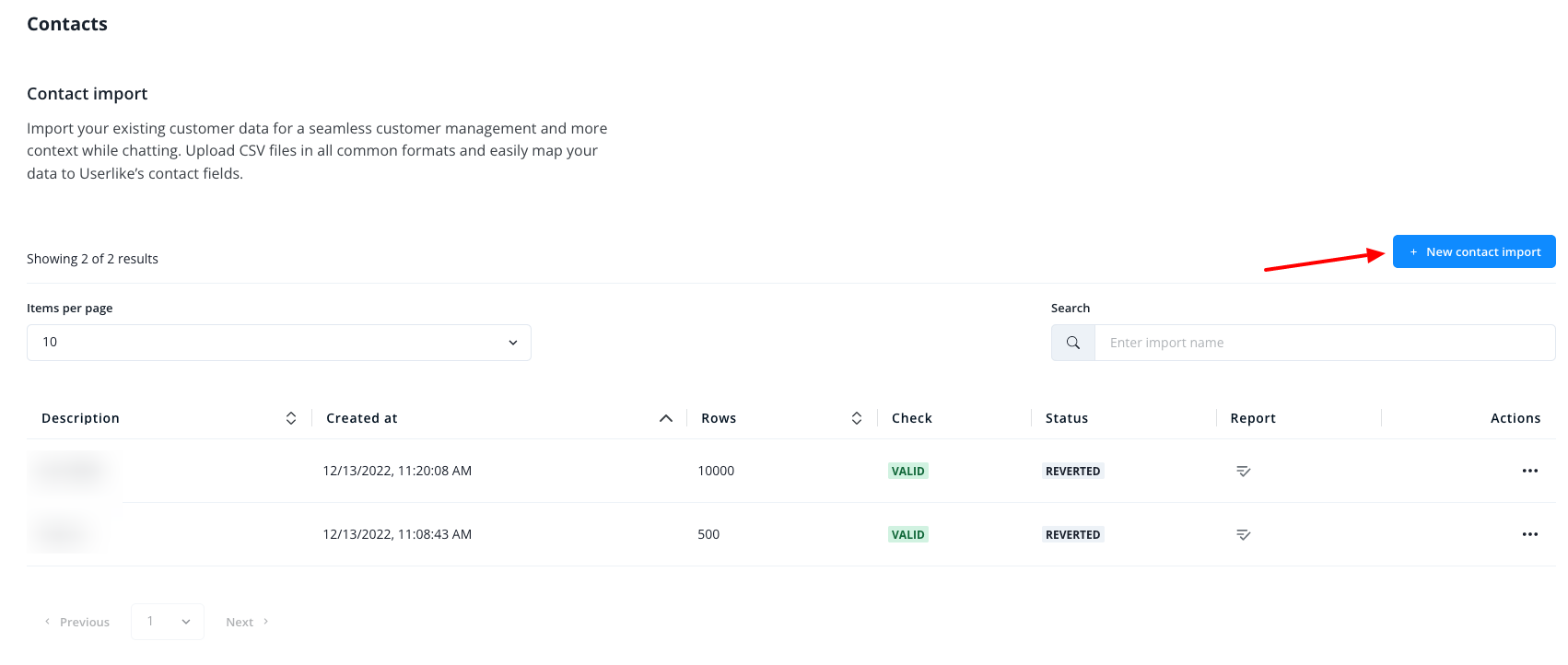
Task: Open report icon for 10000-row import
Action: point(1243,472)
